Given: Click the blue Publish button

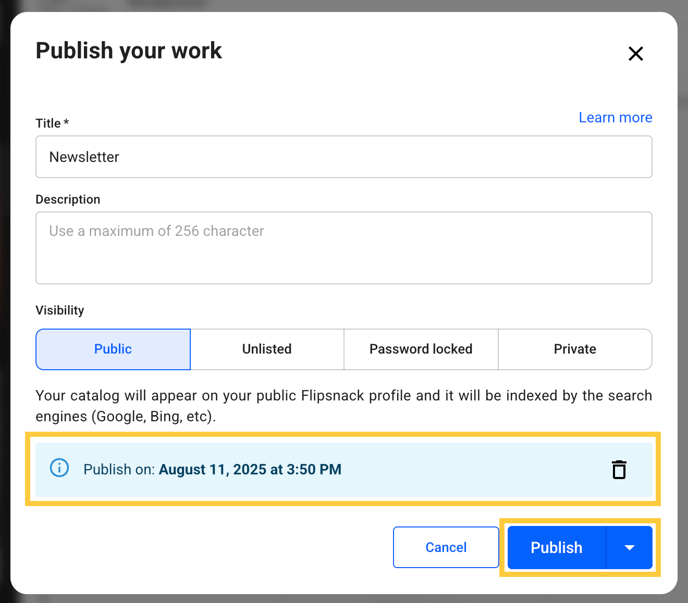Looking at the screenshot, I should (x=557, y=547).
